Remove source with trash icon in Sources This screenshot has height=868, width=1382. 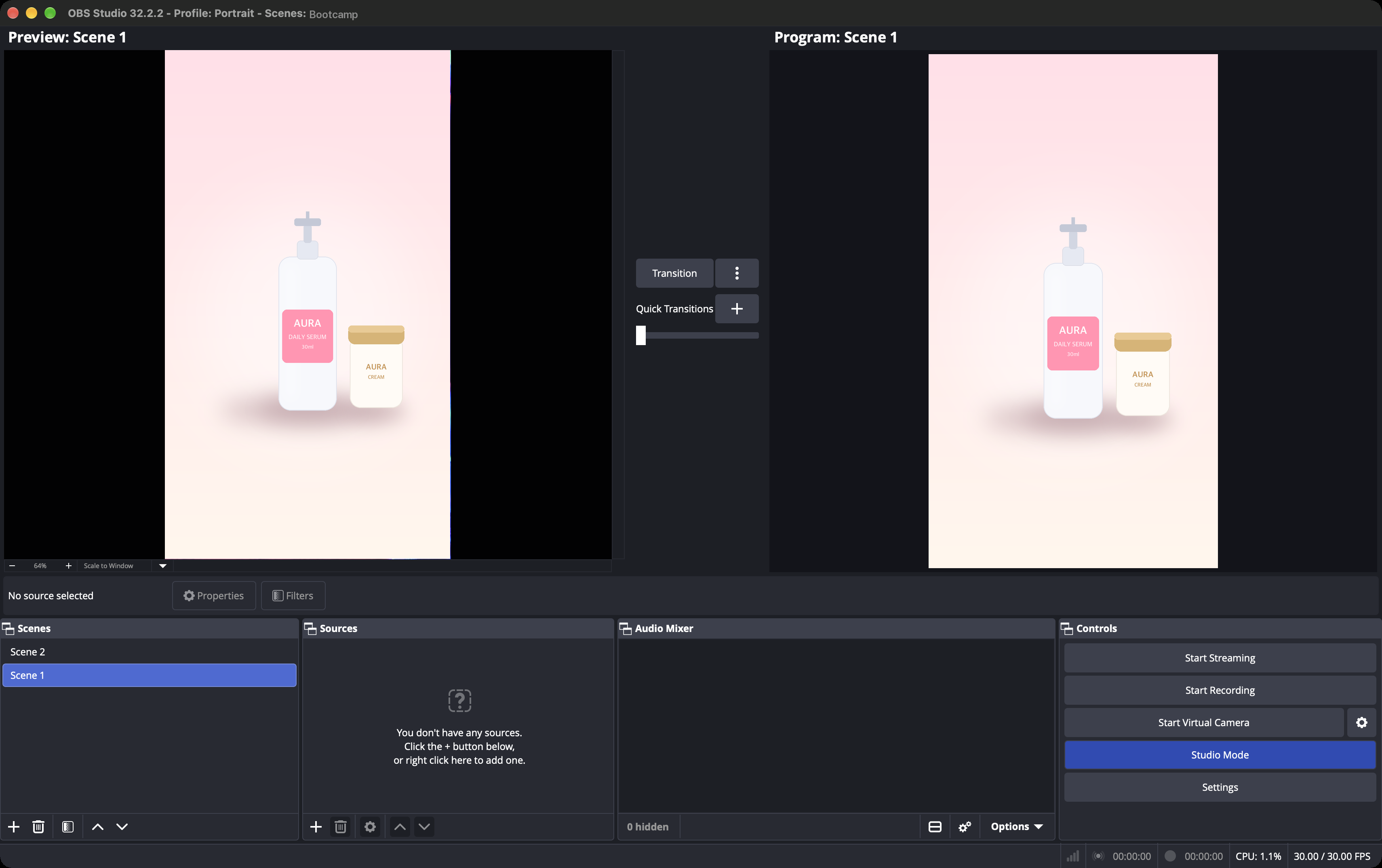click(340, 827)
